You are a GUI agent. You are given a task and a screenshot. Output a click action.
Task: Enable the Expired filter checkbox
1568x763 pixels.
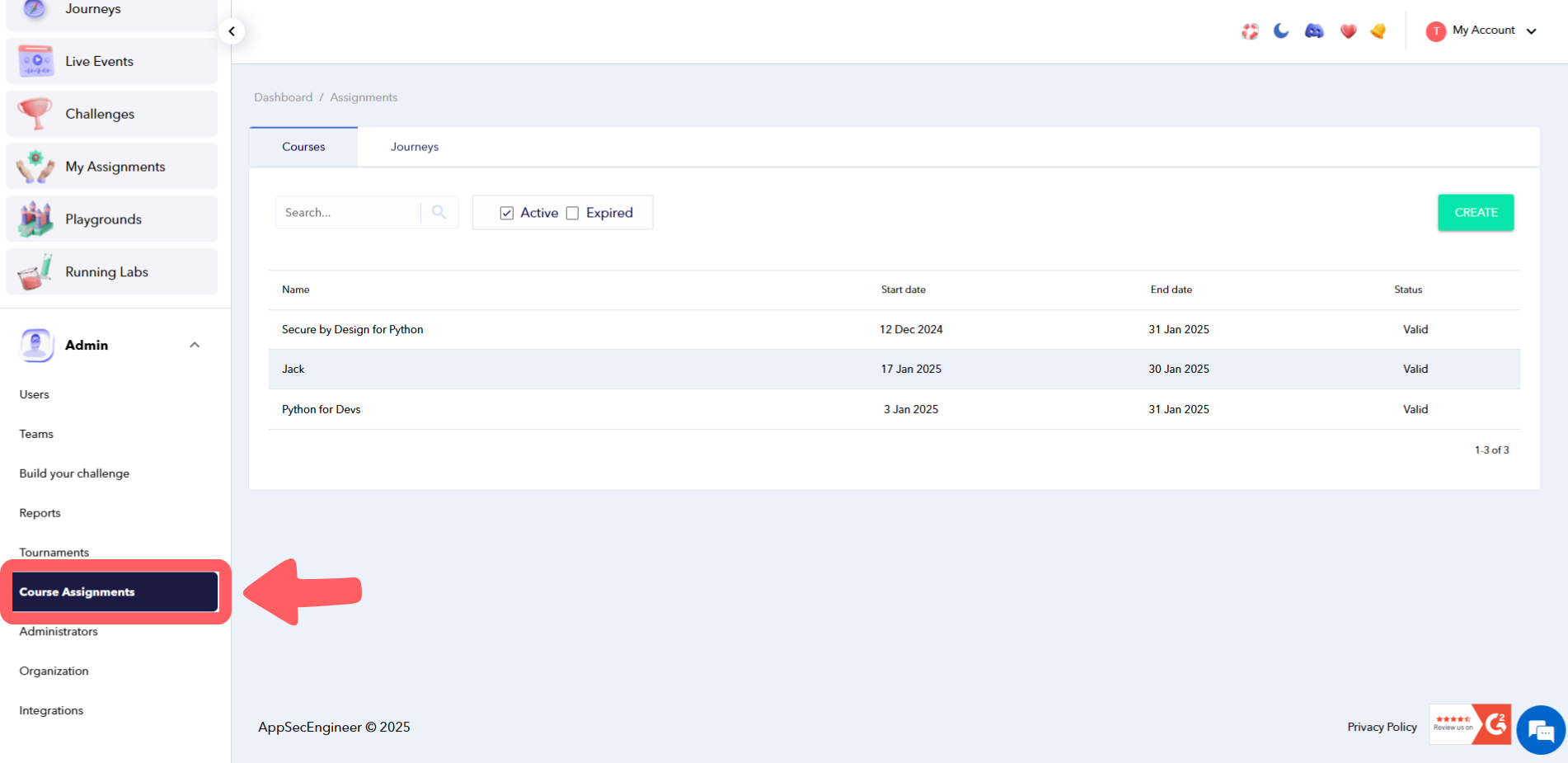click(573, 212)
